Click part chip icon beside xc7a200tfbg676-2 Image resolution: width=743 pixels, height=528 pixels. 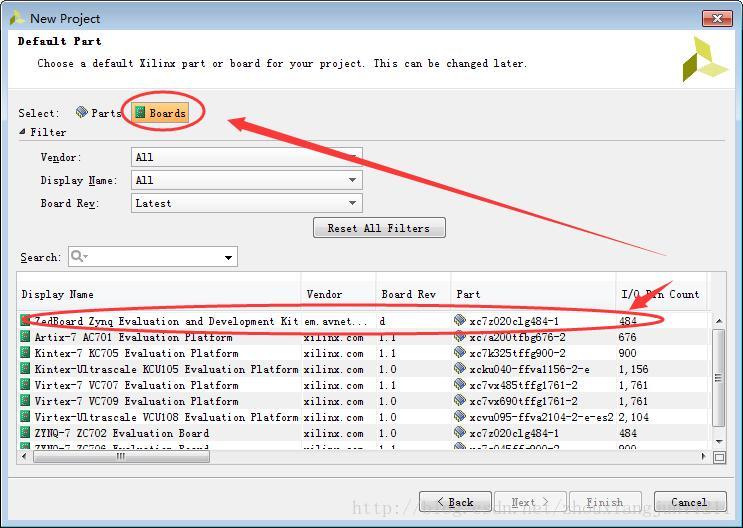[460, 337]
